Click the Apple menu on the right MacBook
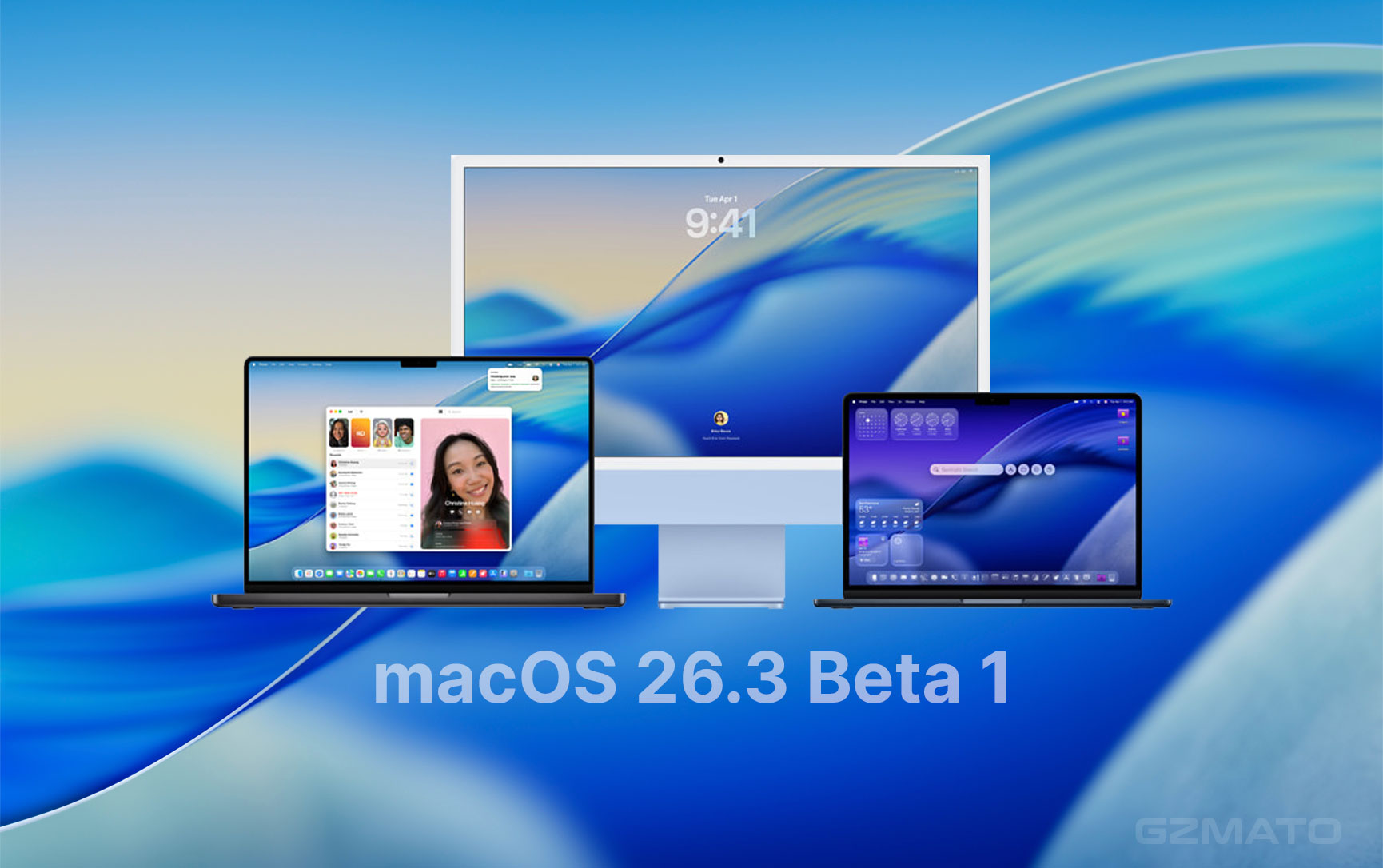Image resolution: width=1383 pixels, height=868 pixels. coord(854,402)
